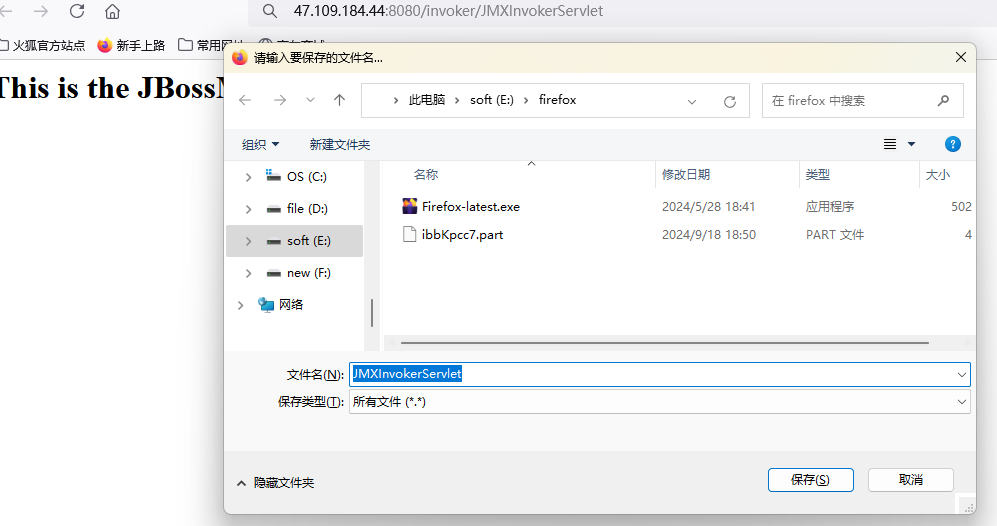Click the Firefox-latest.exe file icon
The width and height of the screenshot is (997, 526).
point(409,205)
